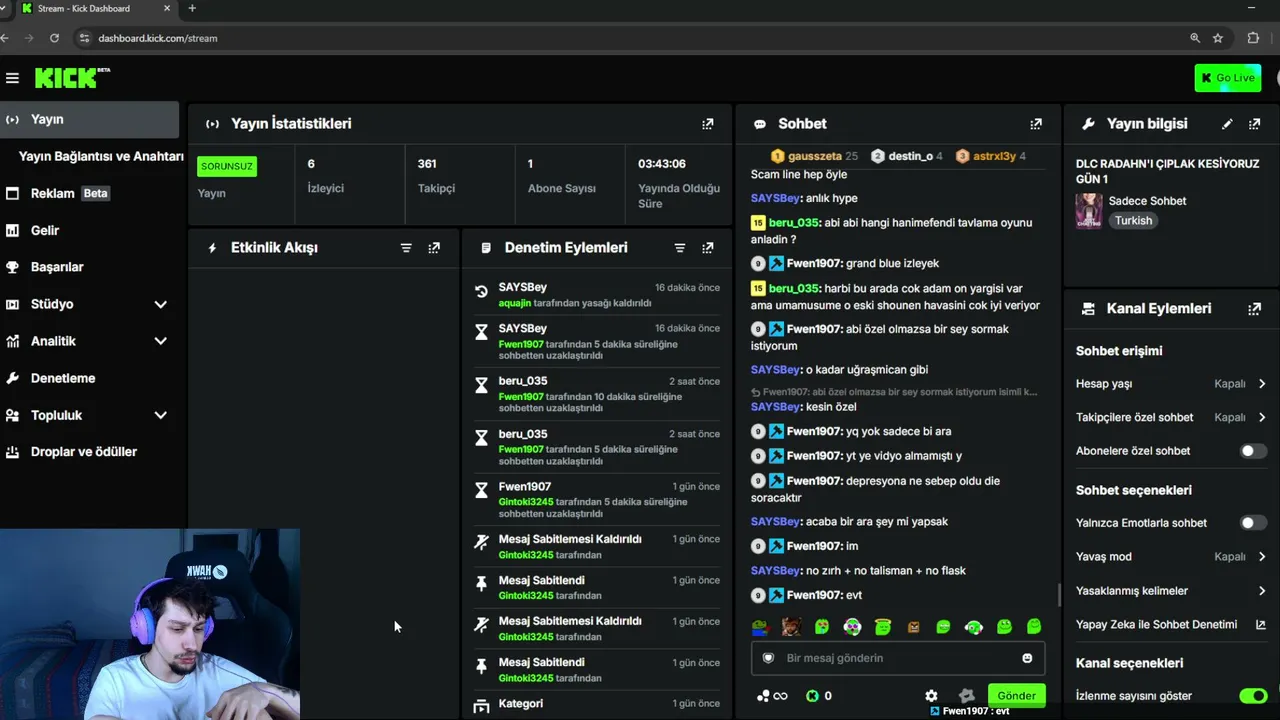Select the real-face photo emote
Image resolution: width=1280 pixels, height=720 pixels.
tap(791, 627)
